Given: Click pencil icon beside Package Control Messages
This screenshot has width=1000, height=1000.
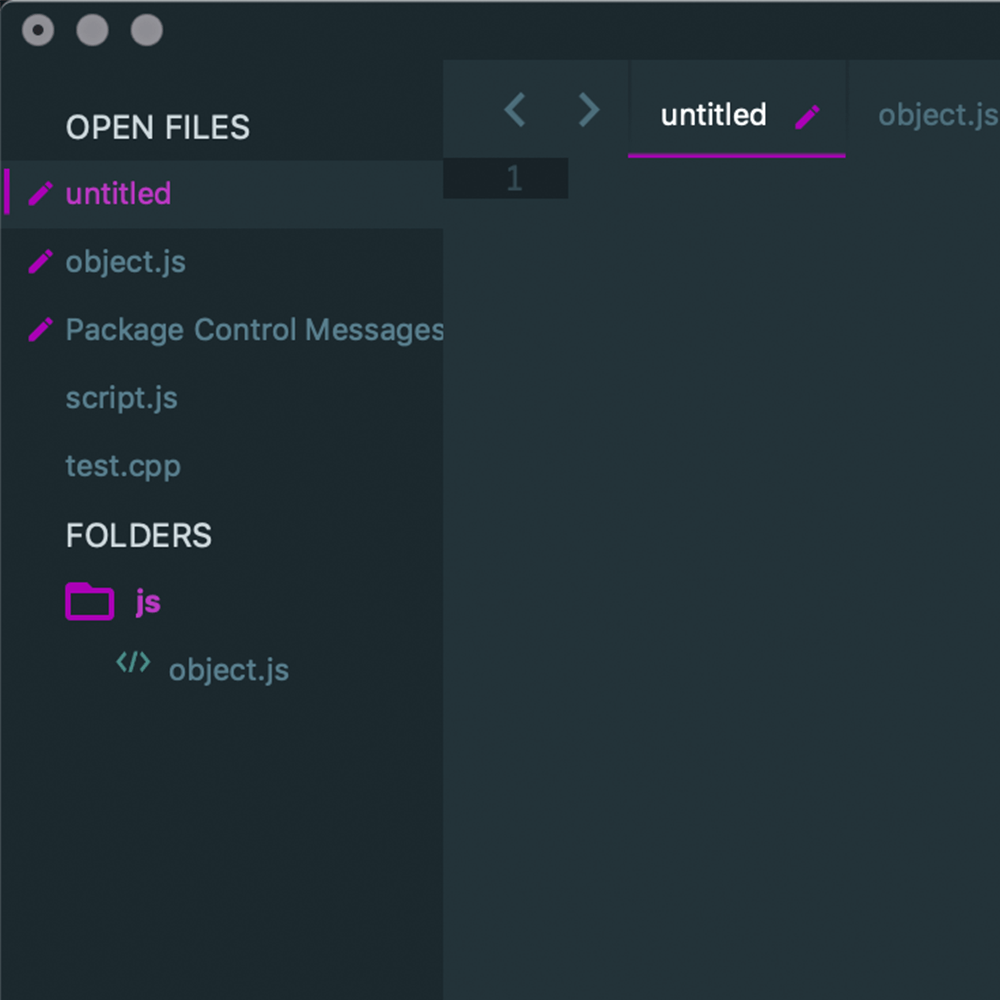Looking at the screenshot, I should coord(40,330).
